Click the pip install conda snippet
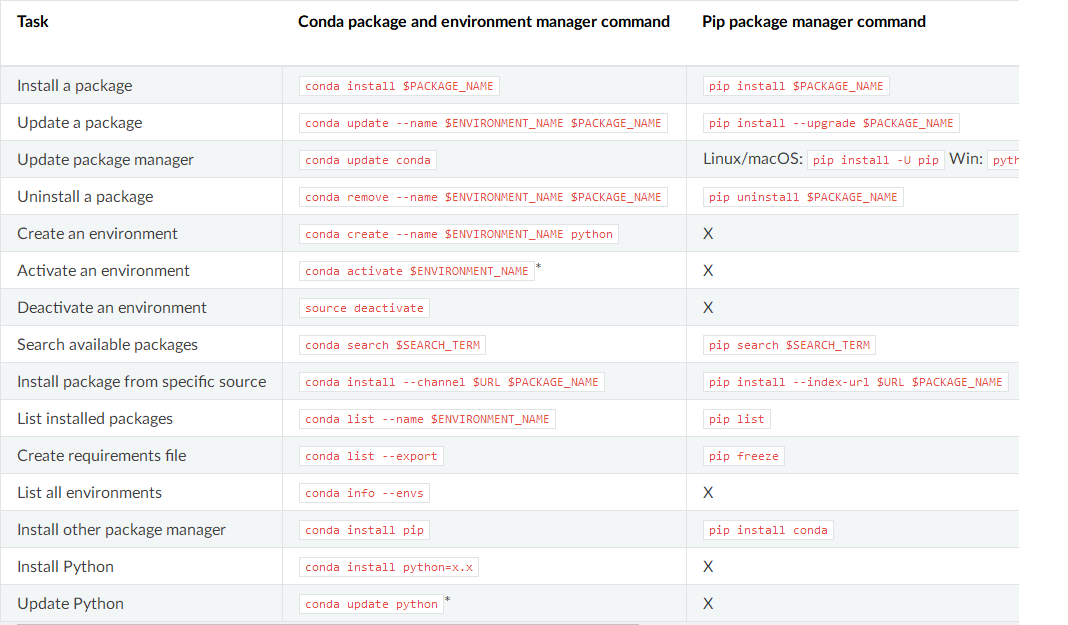 (x=768, y=529)
